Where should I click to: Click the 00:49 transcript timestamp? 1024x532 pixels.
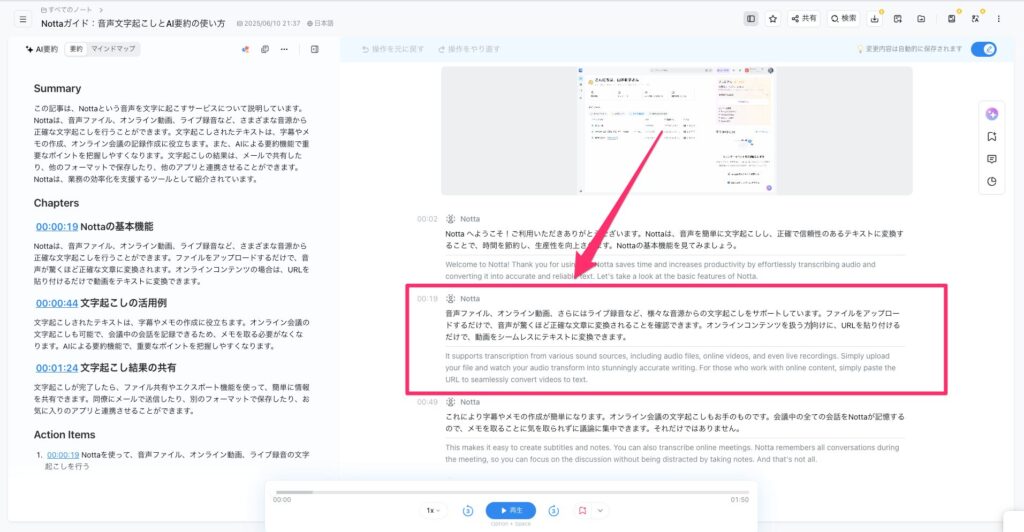(427, 402)
